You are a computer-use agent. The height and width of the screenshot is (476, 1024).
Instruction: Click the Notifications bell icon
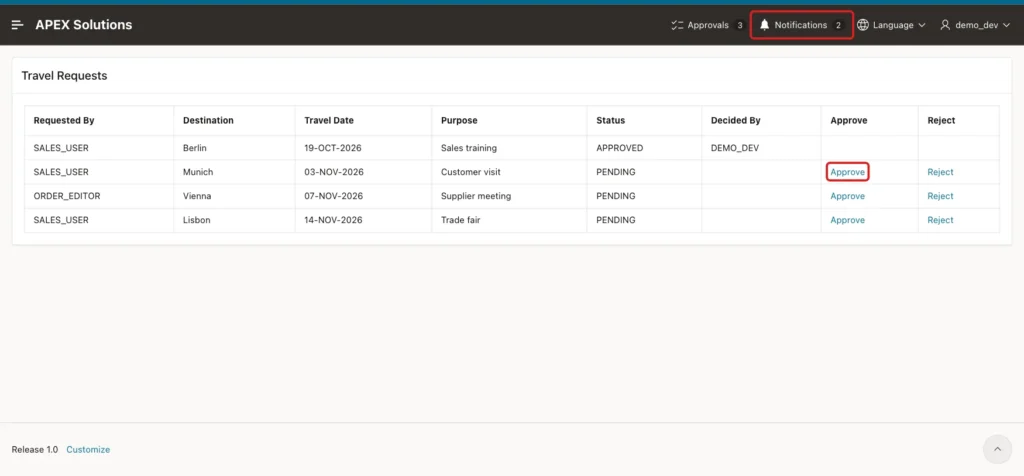coord(765,25)
